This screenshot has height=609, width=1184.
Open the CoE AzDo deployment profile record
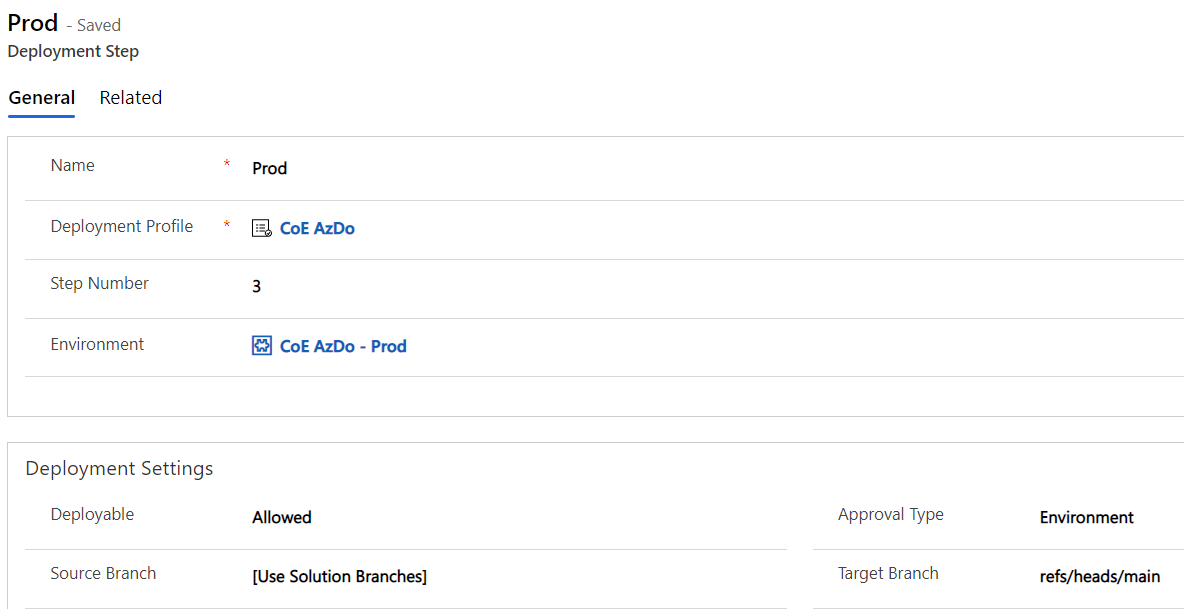click(x=317, y=228)
